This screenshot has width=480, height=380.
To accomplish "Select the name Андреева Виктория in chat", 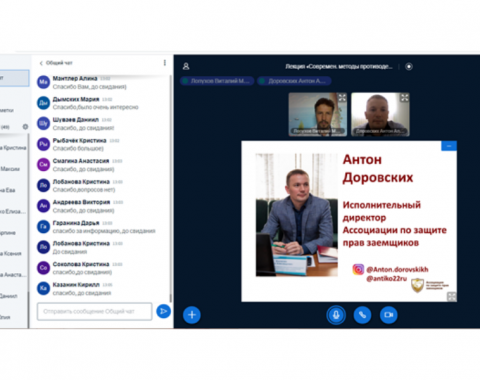I will coord(81,202).
